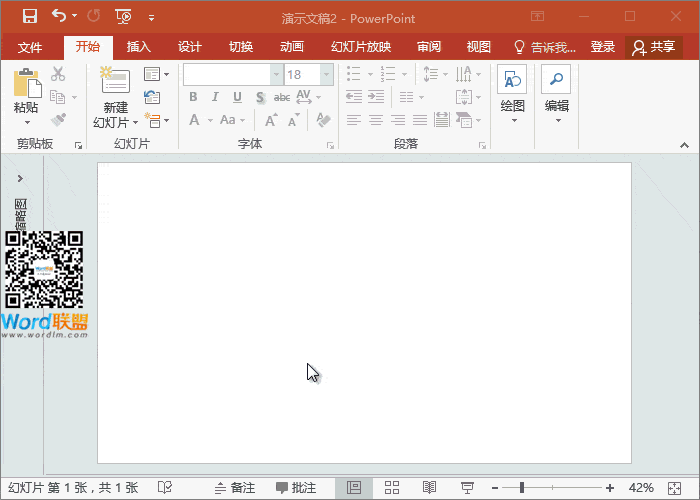
Task: Click the Decrease List Level icon
Action: pos(354,97)
